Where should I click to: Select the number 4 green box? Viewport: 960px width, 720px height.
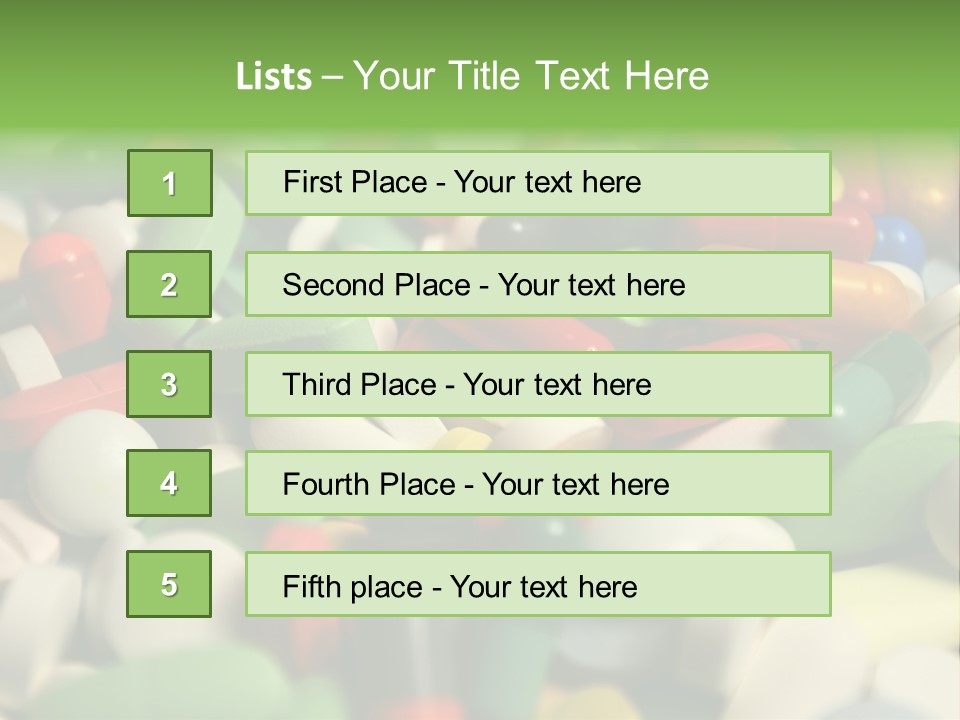point(169,483)
